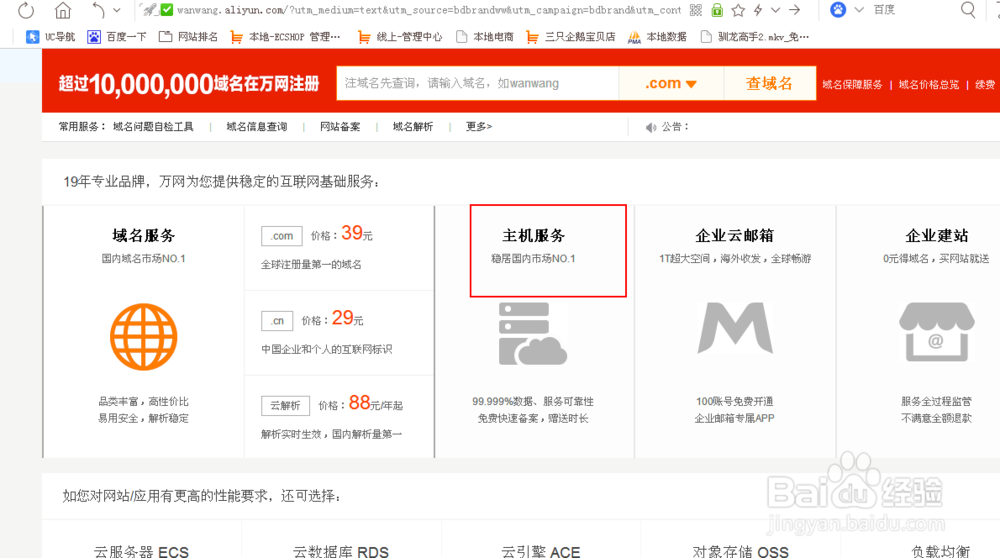The height and width of the screenshot is (558, 1000).
Task: Click the QR code icon in address bar
Action: click(x=696, y=10)
